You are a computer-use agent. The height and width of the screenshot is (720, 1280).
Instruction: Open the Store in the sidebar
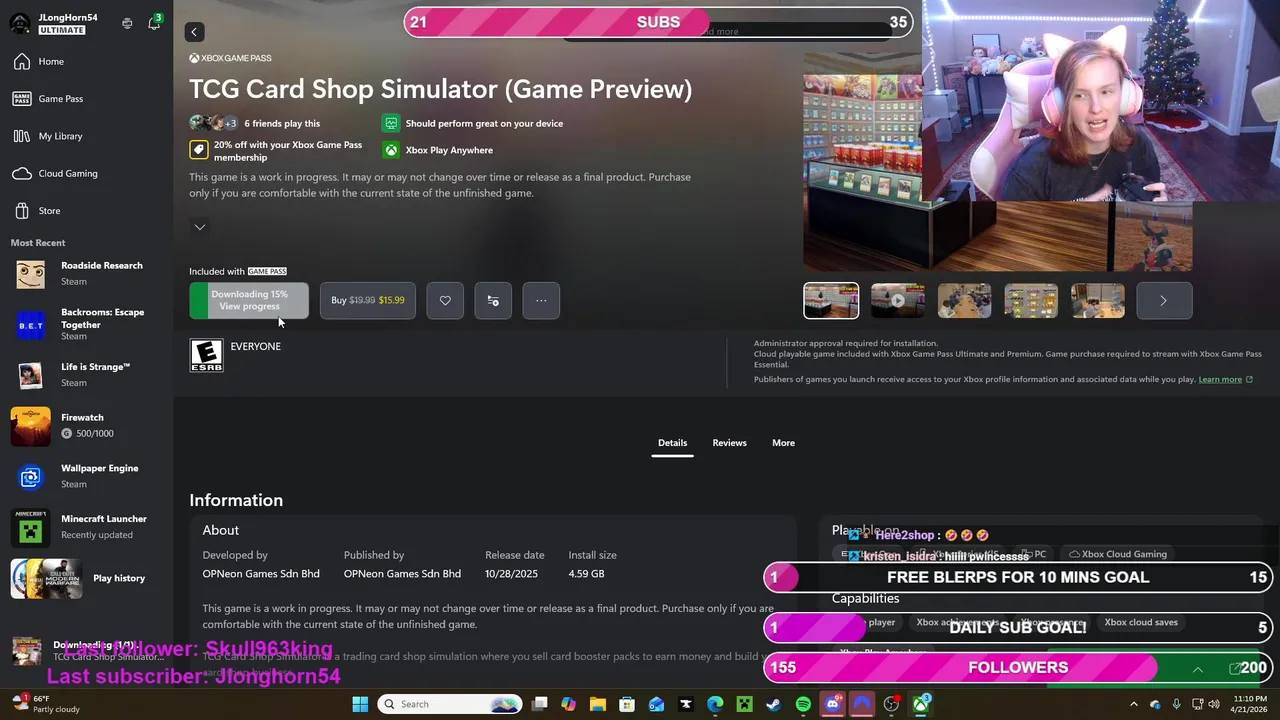(86, 211)
